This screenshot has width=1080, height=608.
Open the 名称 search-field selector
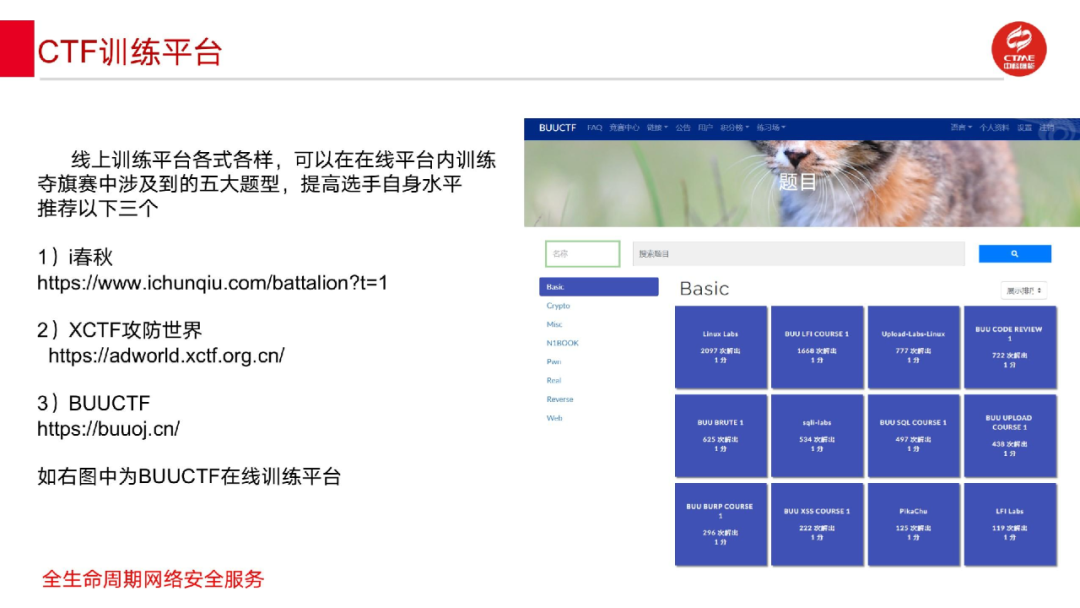[x=583, y=254]
